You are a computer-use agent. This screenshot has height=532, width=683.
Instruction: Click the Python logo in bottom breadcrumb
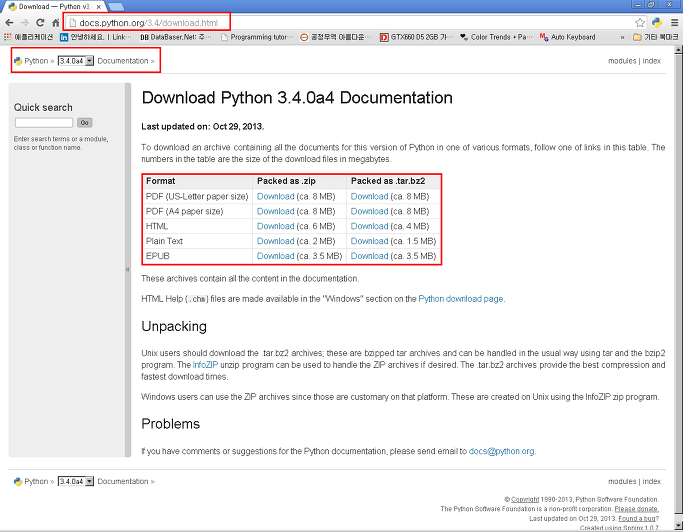[x=18, y=481]
